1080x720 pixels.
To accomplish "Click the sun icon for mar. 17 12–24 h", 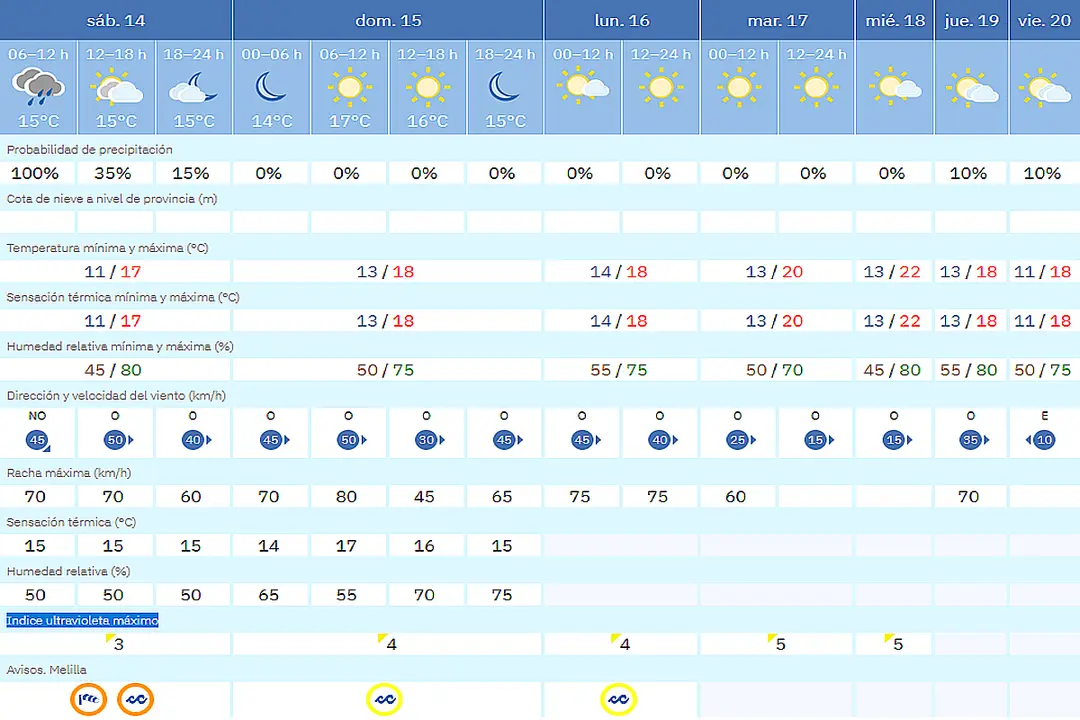I will (816, 87).
